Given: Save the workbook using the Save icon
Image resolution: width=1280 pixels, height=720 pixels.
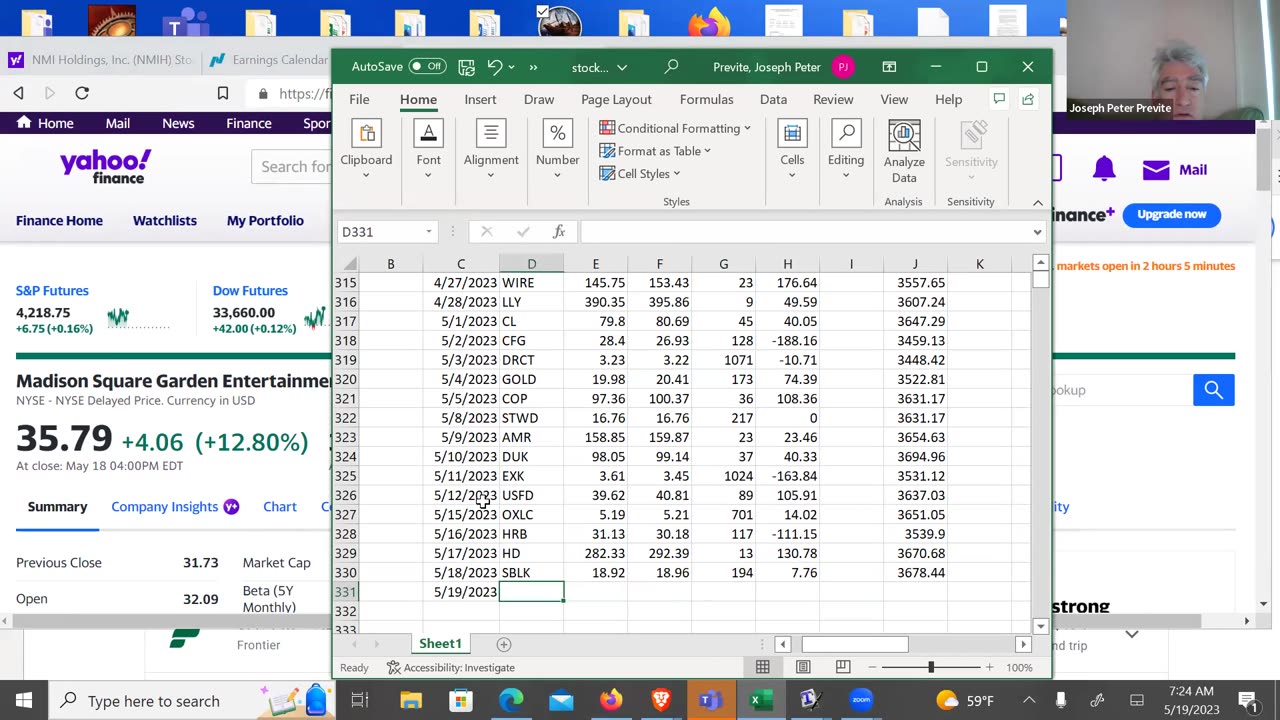Looking at the screenshot, I should pos(466,67).
